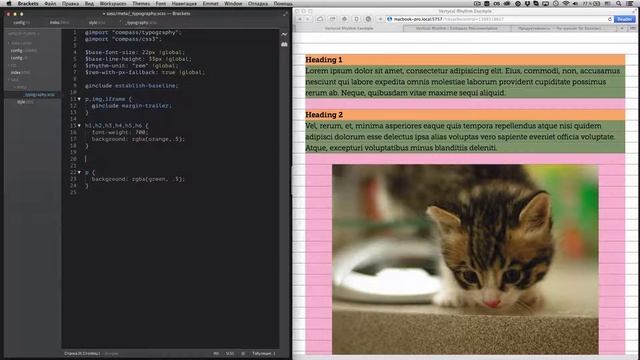Open the Emmet menu

pos(211,3)
